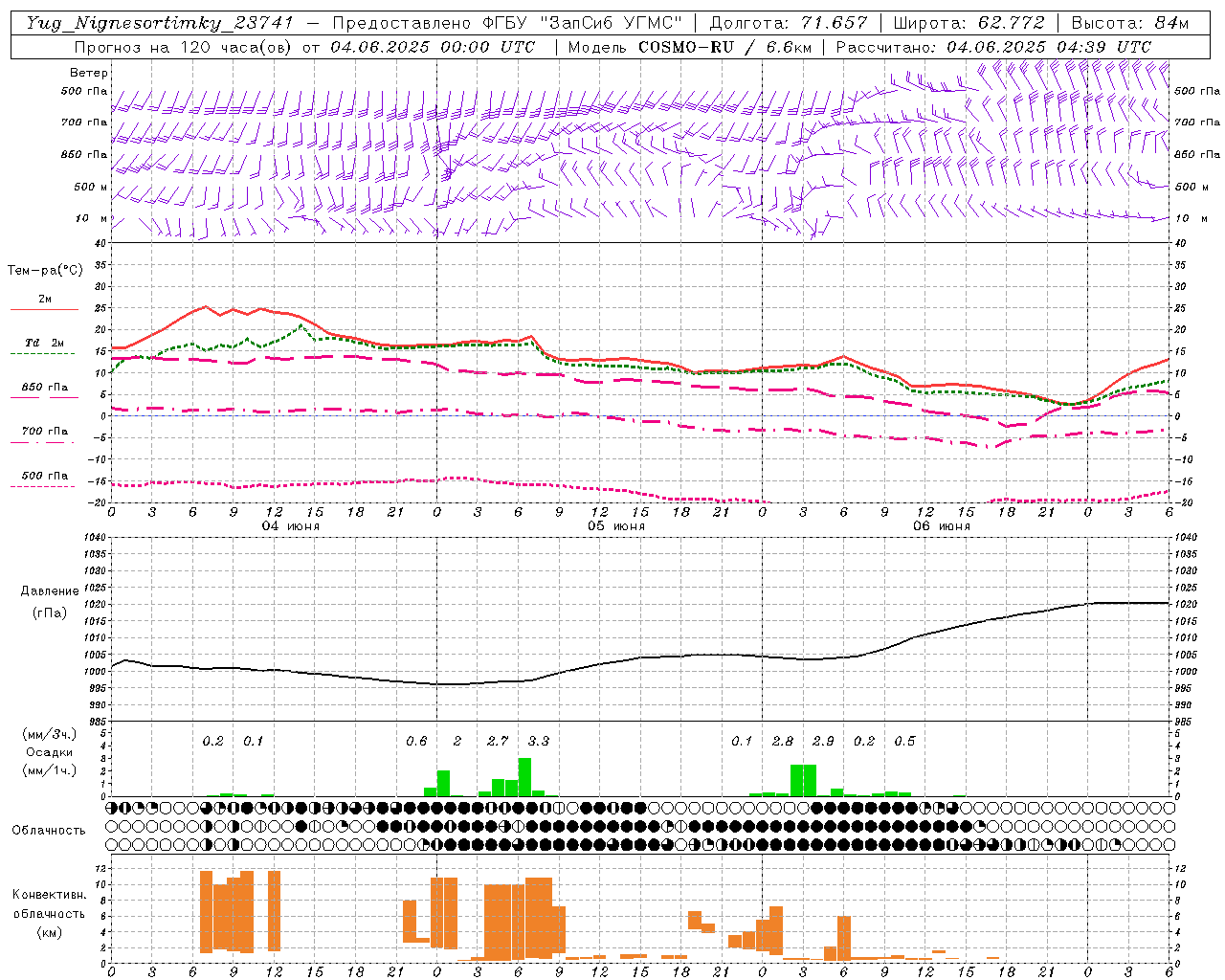Click the '500 гПа' temperature legend entry
Image resolution: width=1225 pixels, height=980 pixels.
click(x=45, y=476)
